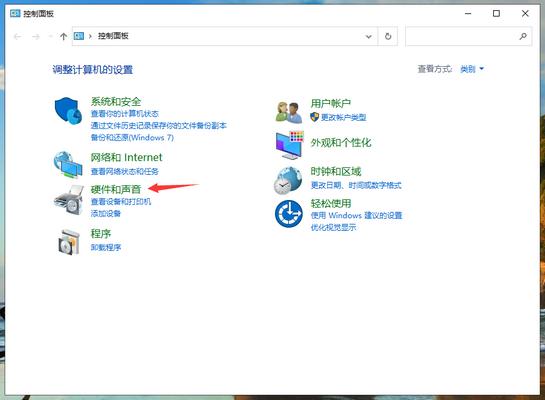Viewport: 545px width, 400px height.
Task: Minimize the 控制面板 window
Action: pos(468,14)
